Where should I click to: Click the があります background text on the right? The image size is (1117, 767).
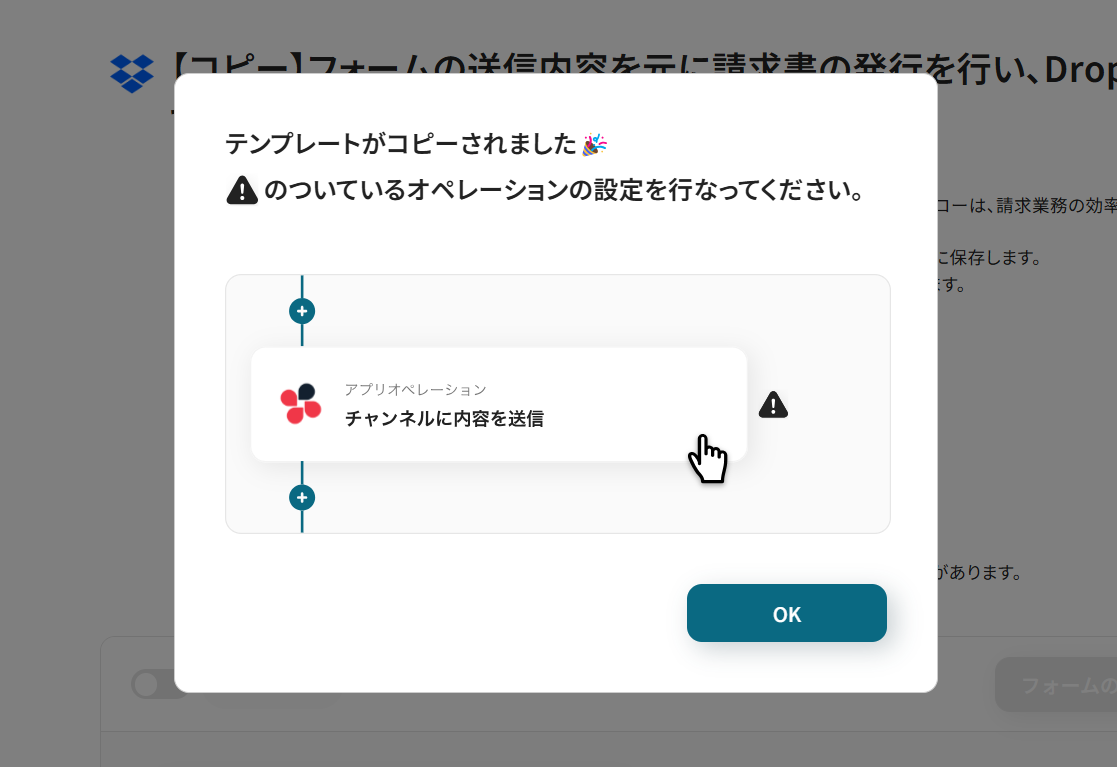(x=980, y=572)
